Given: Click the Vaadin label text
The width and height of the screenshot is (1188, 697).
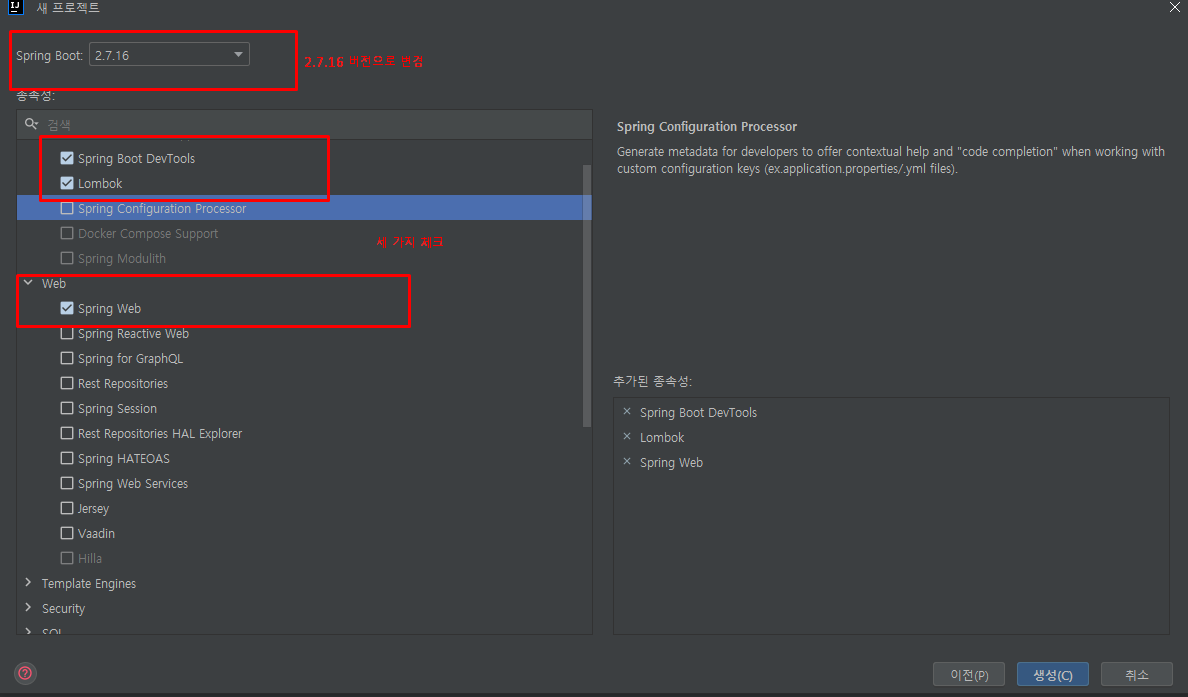Looking at the screenshot, I should [96, 533].
